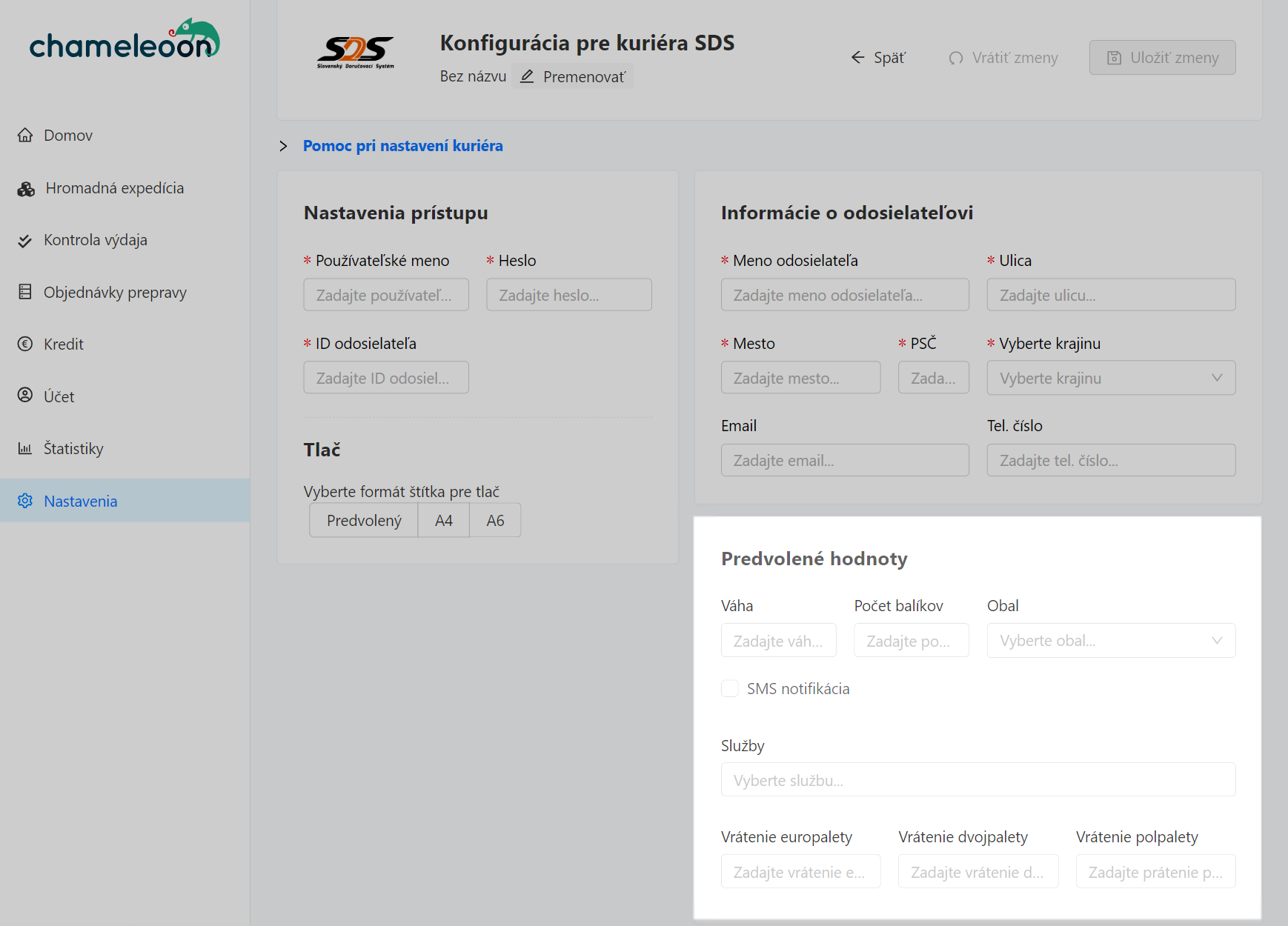The width and height of the screenshot is (1288, 926).
Task: Click the Používateľské meno input field
Action: (386, 295)
